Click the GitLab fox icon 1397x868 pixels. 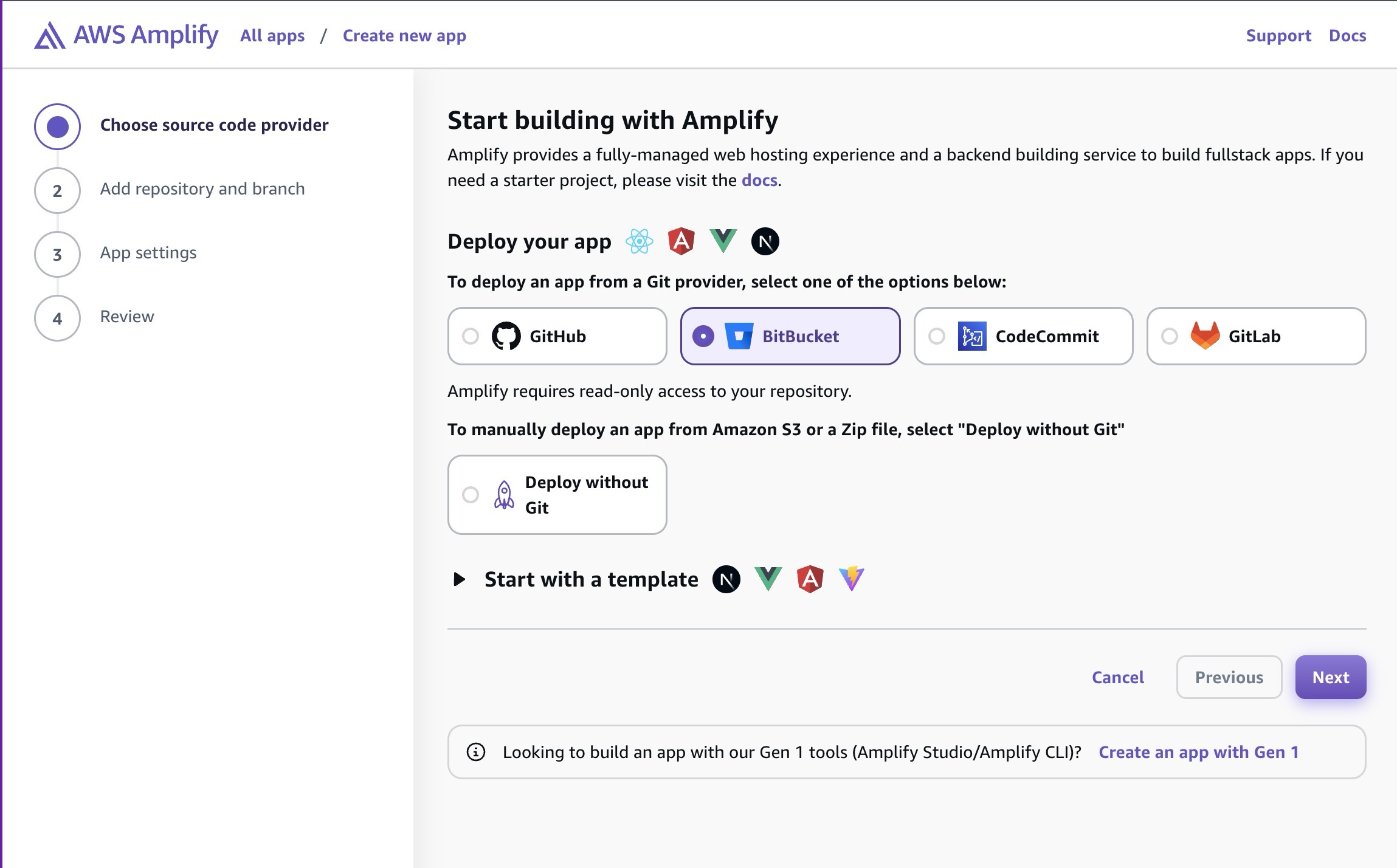point(1205,335)
